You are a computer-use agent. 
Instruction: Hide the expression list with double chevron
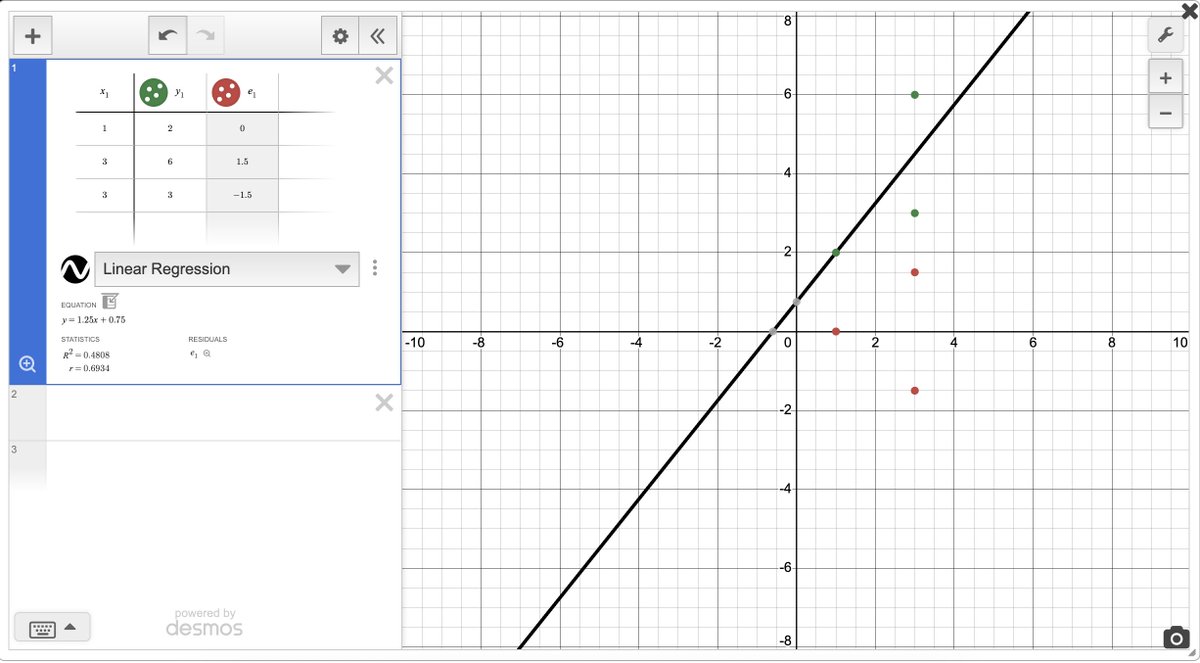point(377,36)
